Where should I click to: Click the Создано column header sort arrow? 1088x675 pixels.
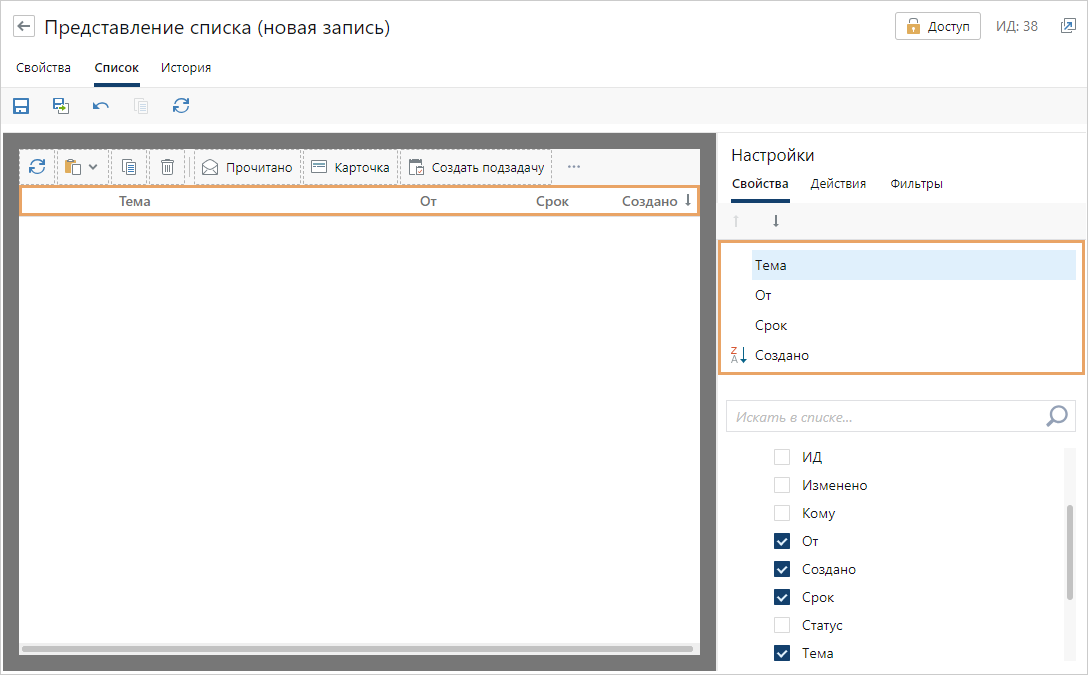click(x=688, y=200)
